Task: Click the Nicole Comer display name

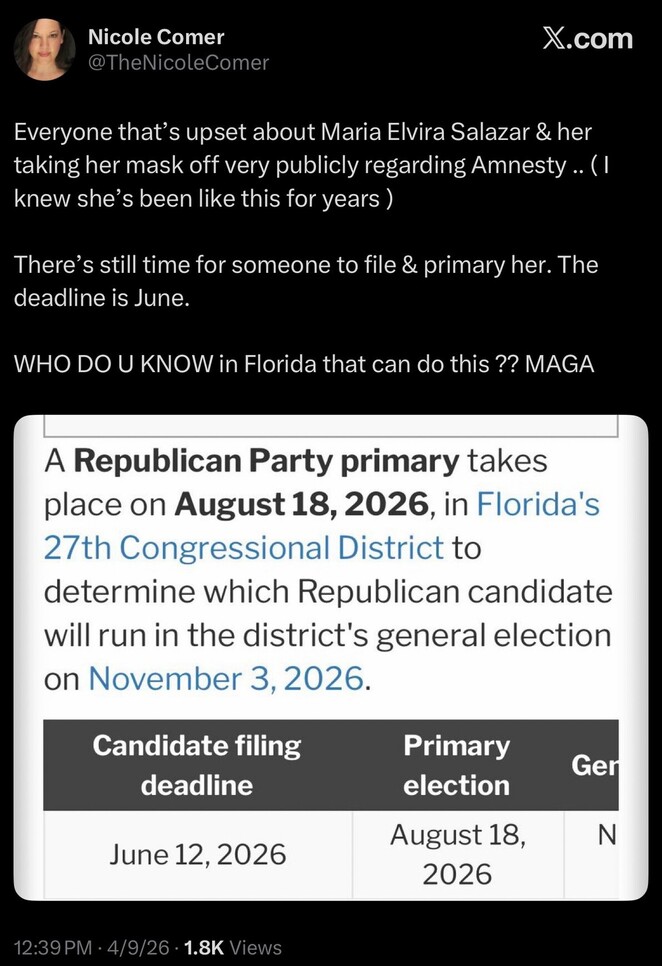Action: [x=156, y=37]
